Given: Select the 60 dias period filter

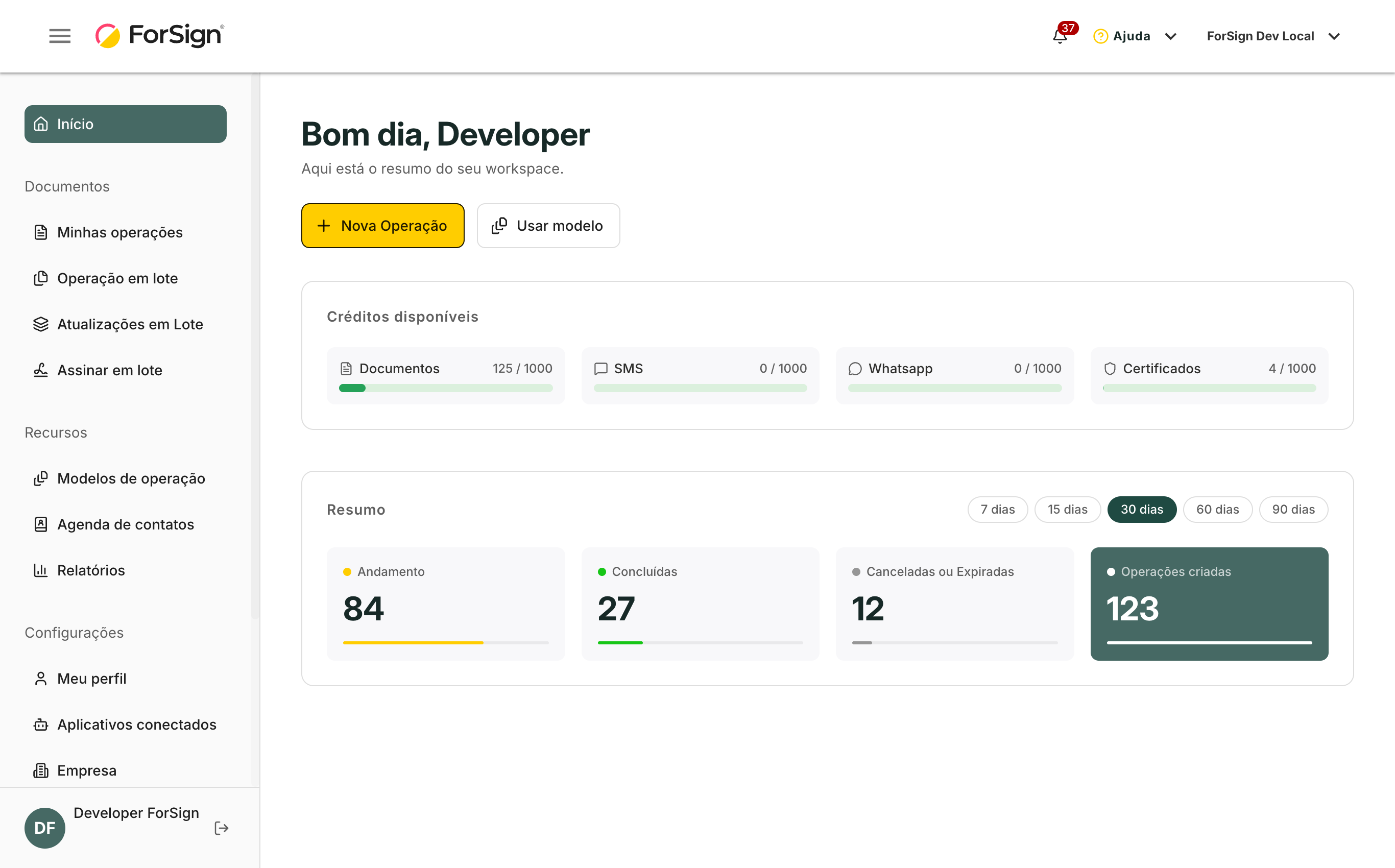Looking at the screenshot, I should coord(1218,509).
